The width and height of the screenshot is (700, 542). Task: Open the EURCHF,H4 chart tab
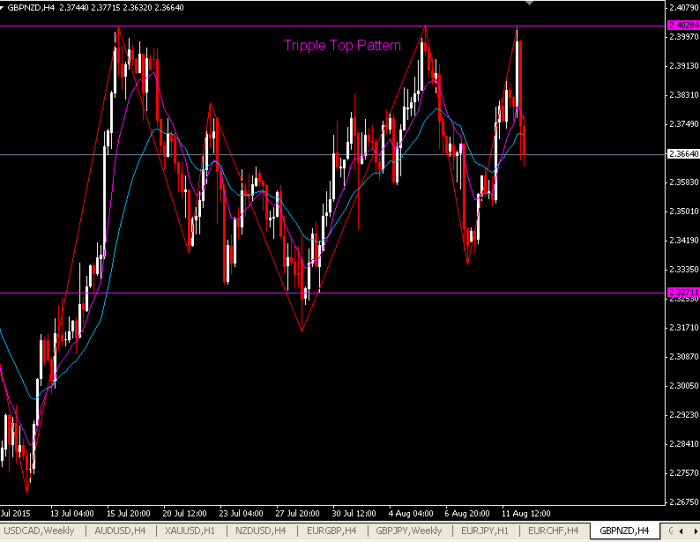[x=553, y=531]
